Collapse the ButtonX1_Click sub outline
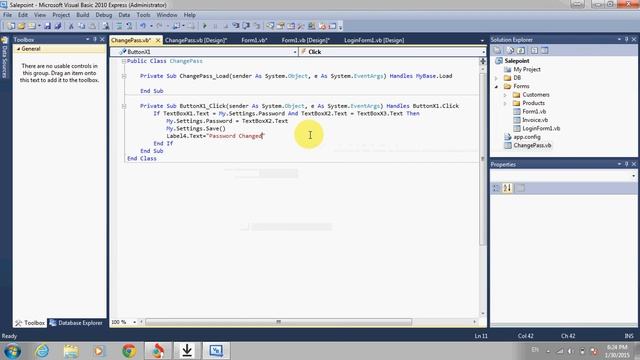 click(124, 106)
